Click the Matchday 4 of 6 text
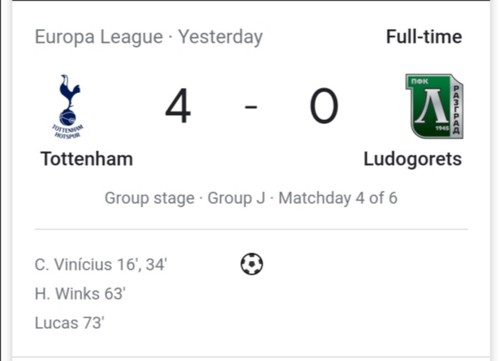 pos(338,198)
